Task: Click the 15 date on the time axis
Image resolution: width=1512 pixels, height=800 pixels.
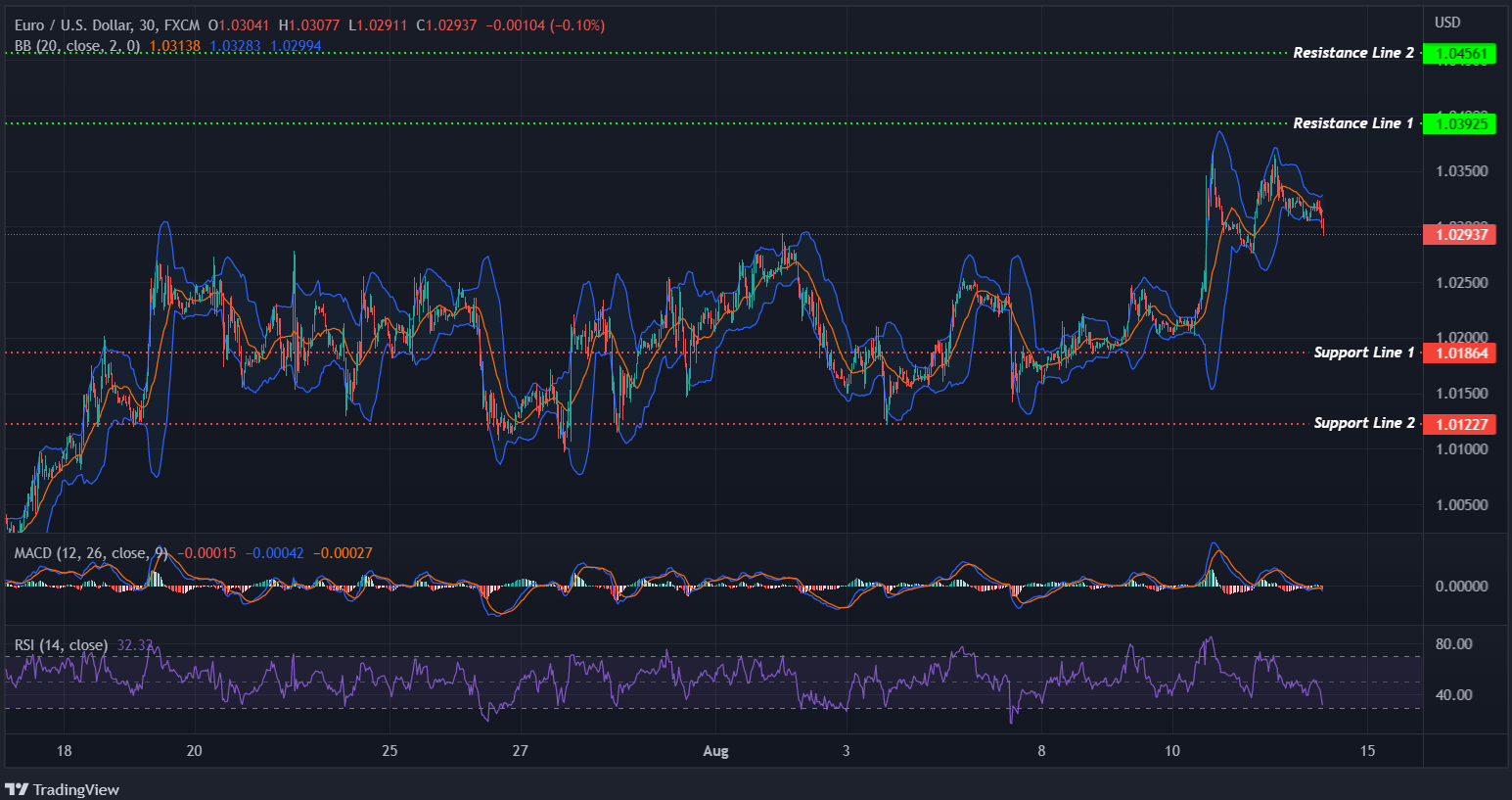Action: click(1368, 751)
